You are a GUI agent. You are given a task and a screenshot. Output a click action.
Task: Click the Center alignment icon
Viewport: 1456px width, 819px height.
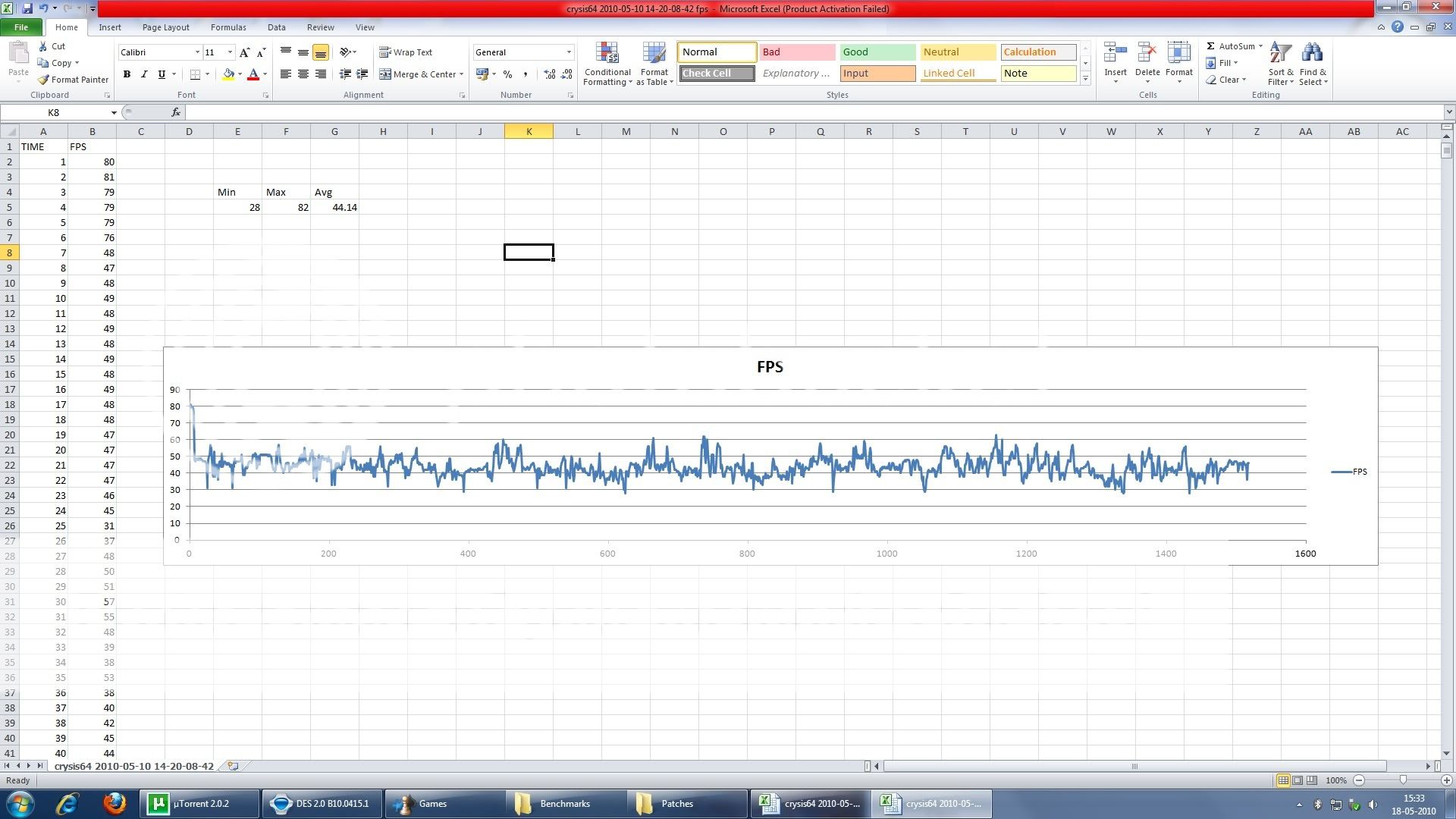coord(303,74)
